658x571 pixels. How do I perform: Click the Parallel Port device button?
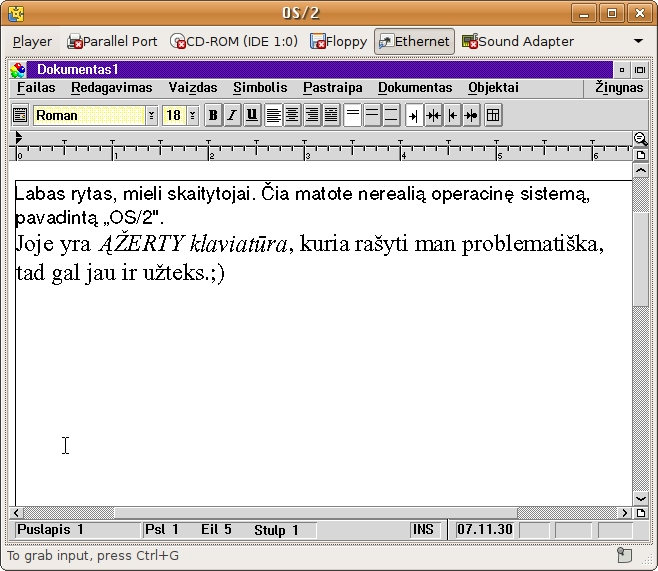click(x=112, y=42)
